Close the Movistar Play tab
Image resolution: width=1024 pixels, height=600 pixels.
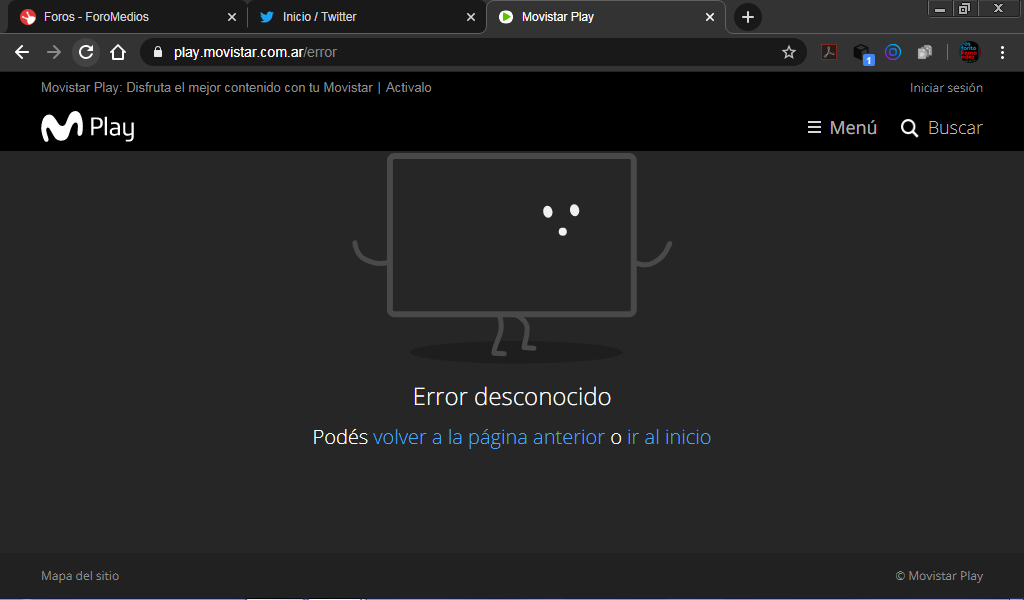(710, 17)
